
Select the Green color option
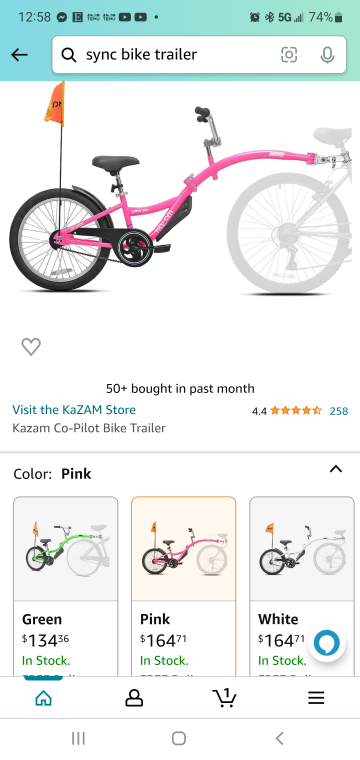[x=65, y=586]
